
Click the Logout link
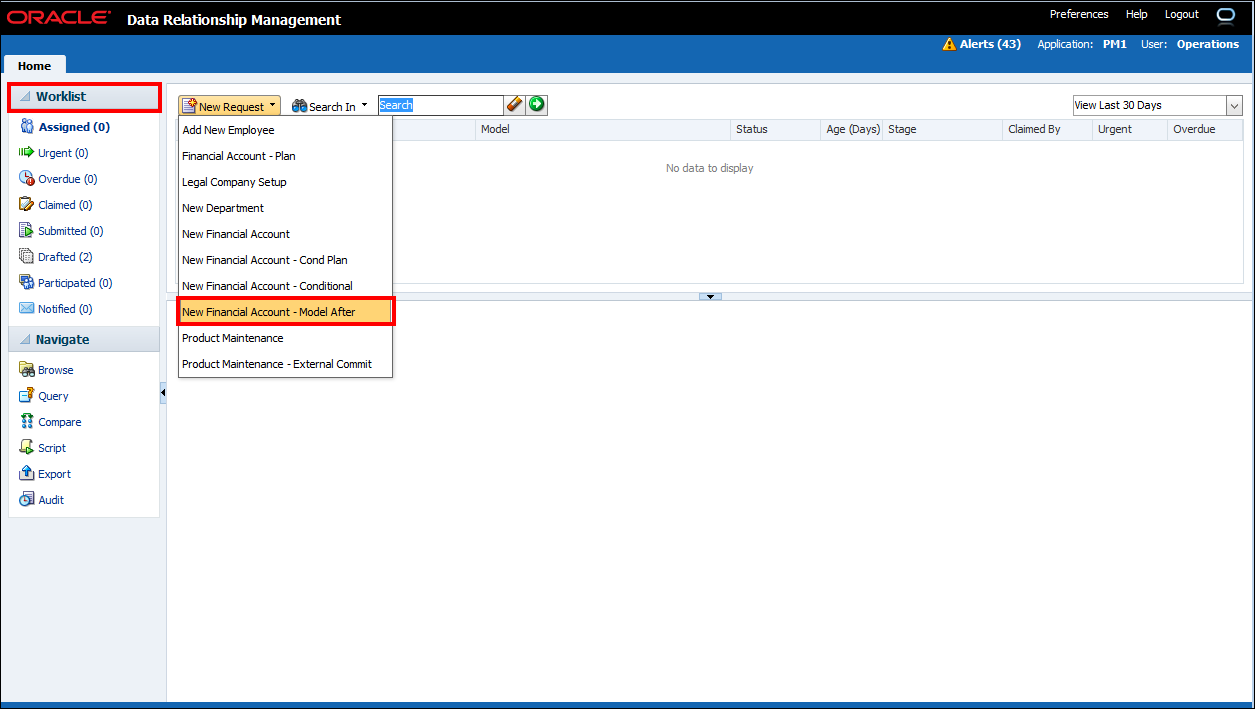1181,14
